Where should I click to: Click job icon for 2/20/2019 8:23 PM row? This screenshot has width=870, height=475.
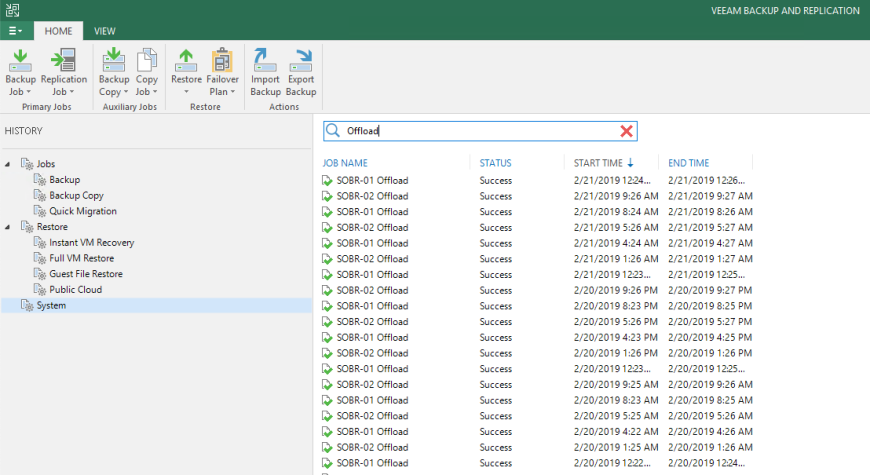click(x=327, y=306)
